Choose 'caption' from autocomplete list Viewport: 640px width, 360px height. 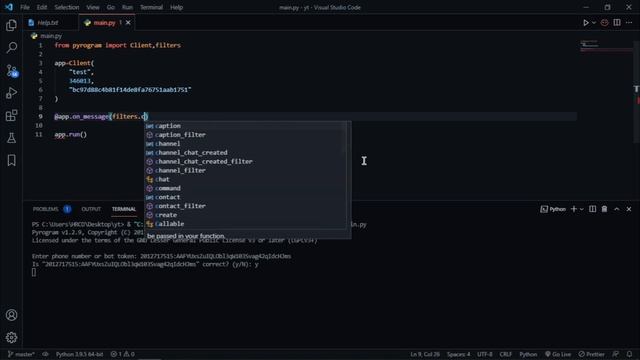click(x=245, y=126)
